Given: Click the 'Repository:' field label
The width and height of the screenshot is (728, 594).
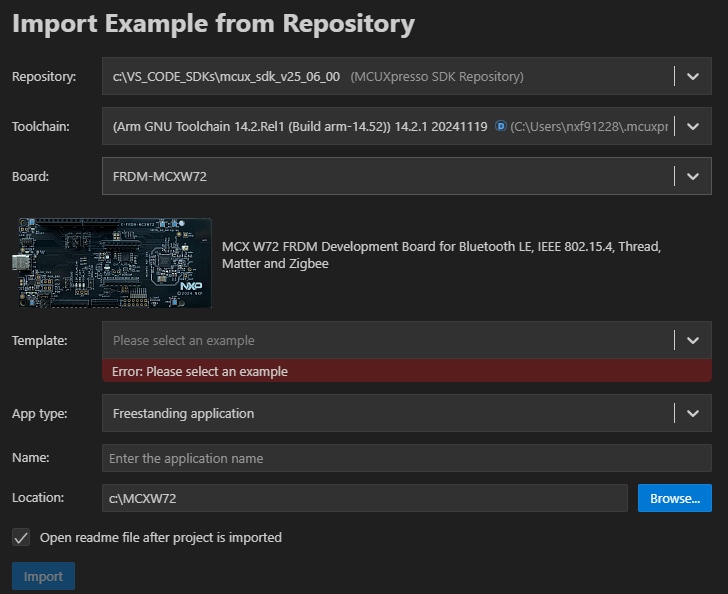Looking at the screenshot, I should (44, 77).
